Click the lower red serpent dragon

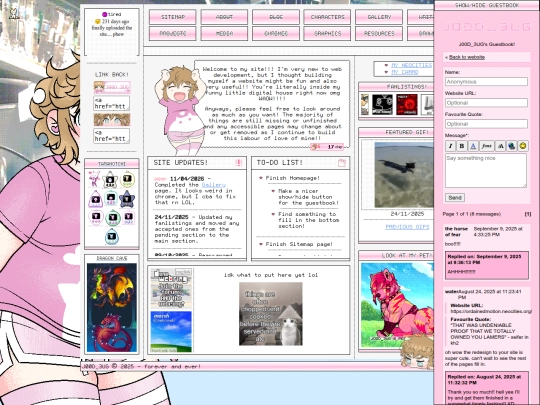coord(112,331)
